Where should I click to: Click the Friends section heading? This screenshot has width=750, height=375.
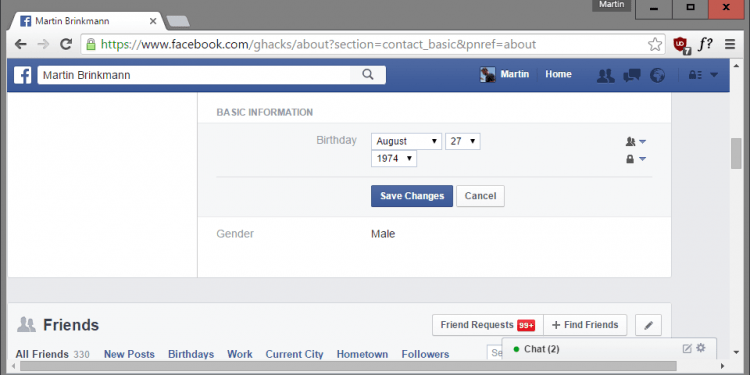pos(71,325)
